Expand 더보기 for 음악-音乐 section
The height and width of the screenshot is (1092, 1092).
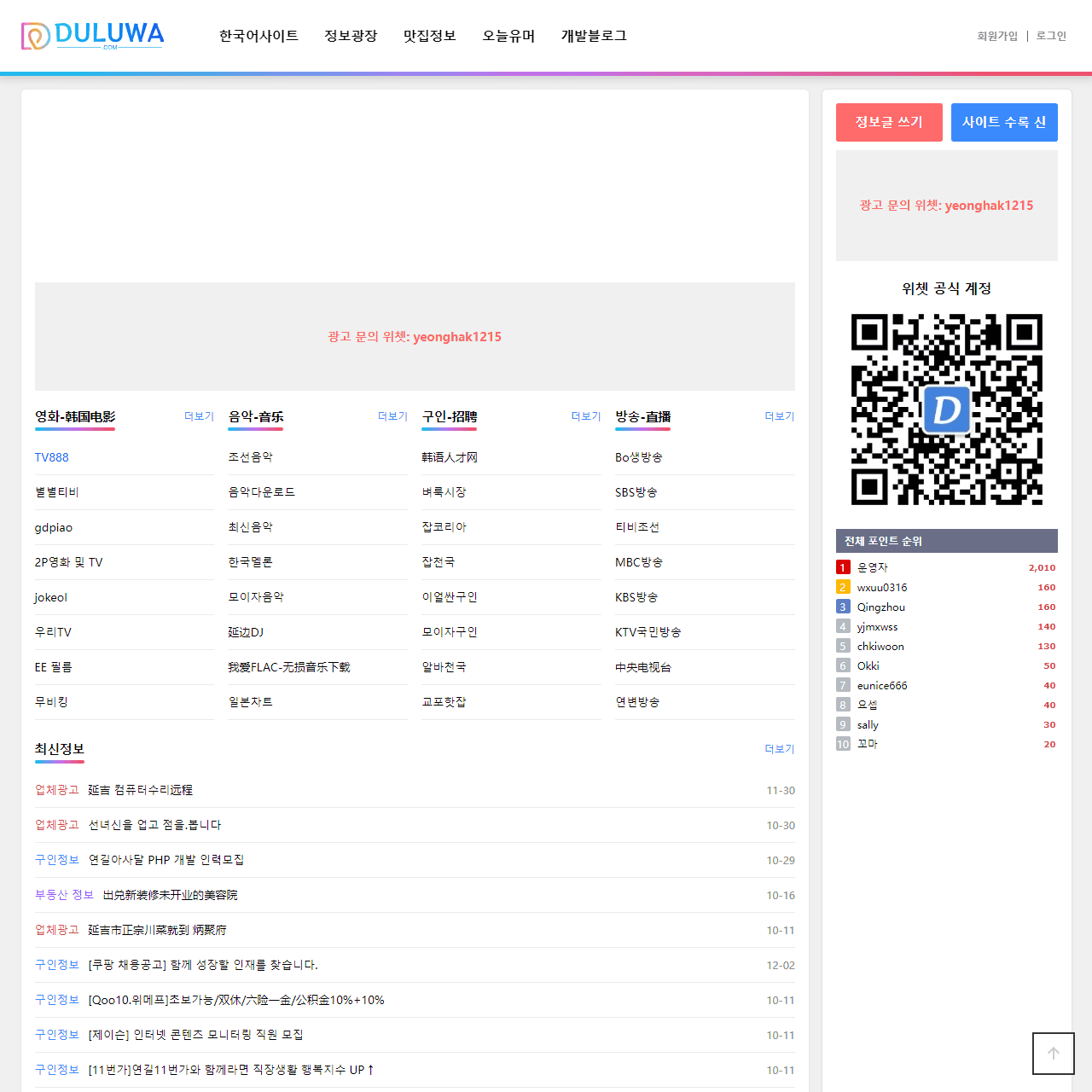point(392,416)
